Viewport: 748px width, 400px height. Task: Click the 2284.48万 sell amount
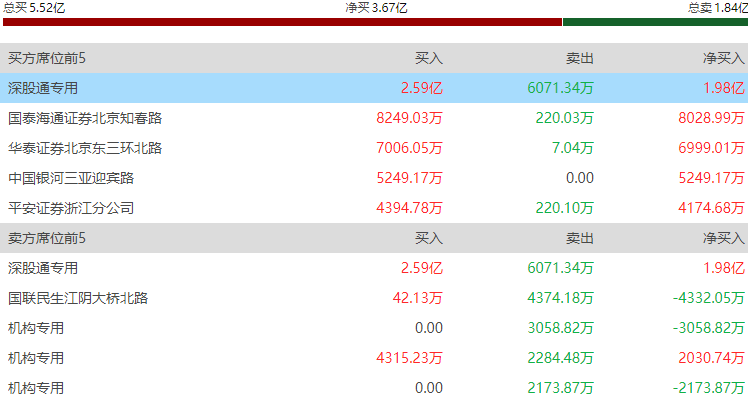561,358
